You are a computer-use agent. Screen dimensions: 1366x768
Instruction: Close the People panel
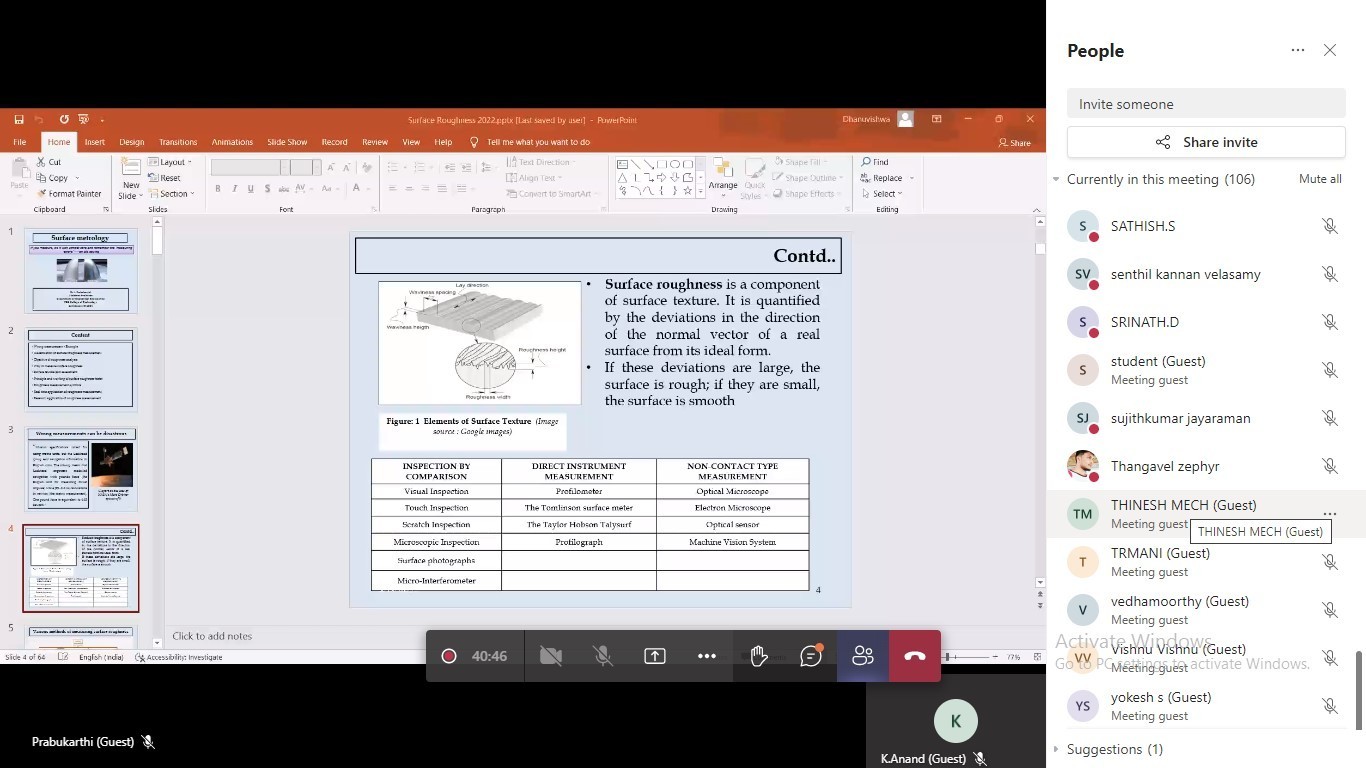[x=1329, y=50]
